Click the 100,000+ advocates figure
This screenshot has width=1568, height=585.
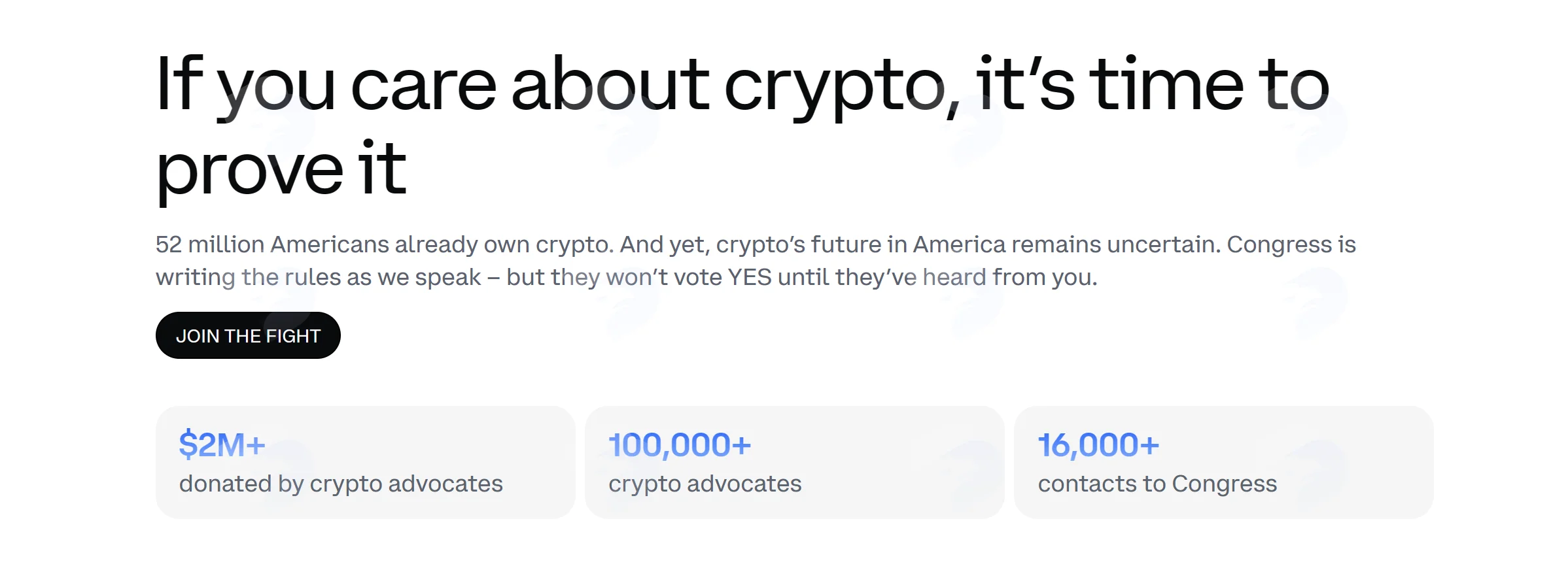pyautogui.click(x=680, y=444)
